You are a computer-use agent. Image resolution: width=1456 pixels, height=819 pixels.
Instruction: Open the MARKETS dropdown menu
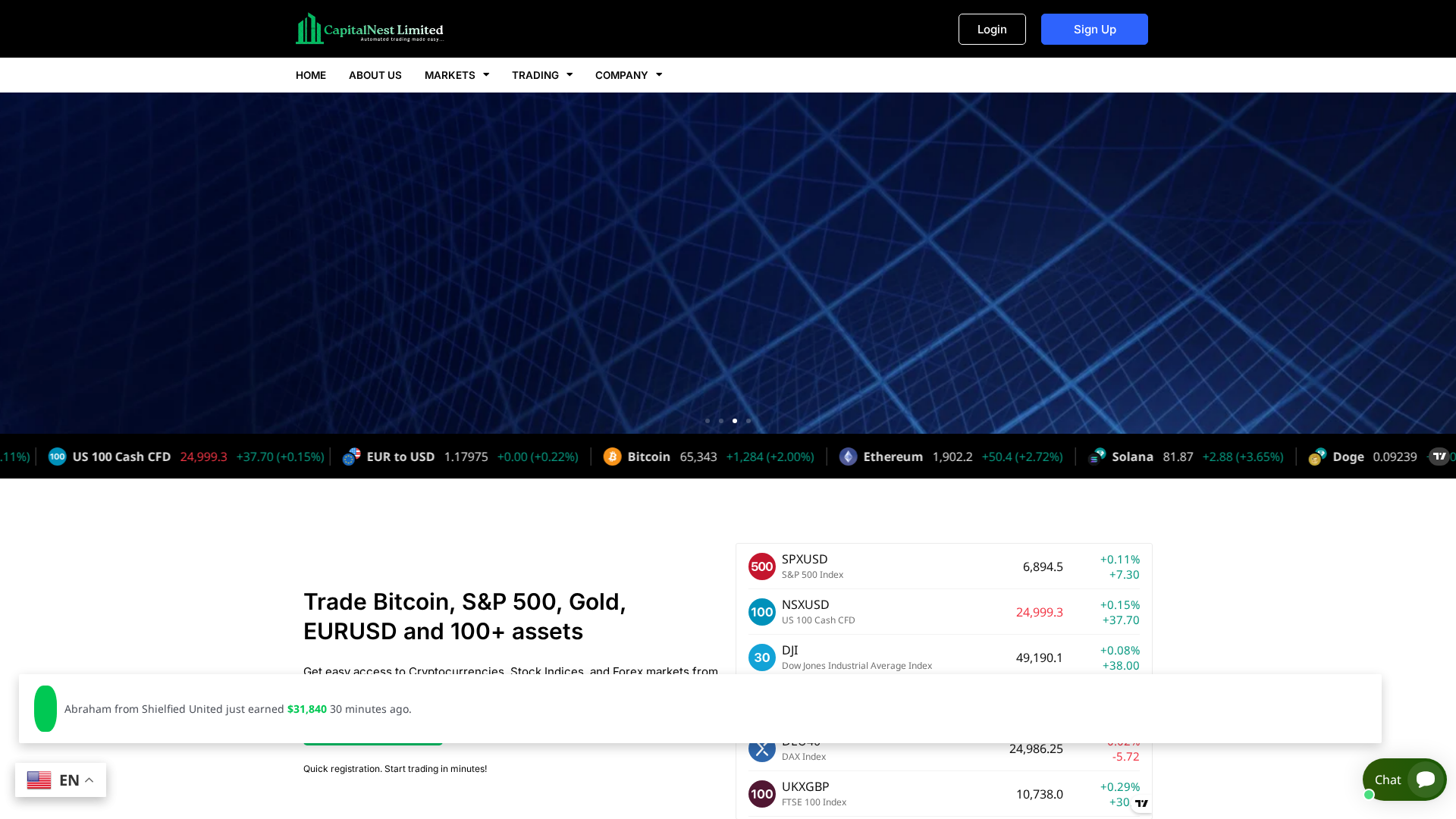coord(456,75)
